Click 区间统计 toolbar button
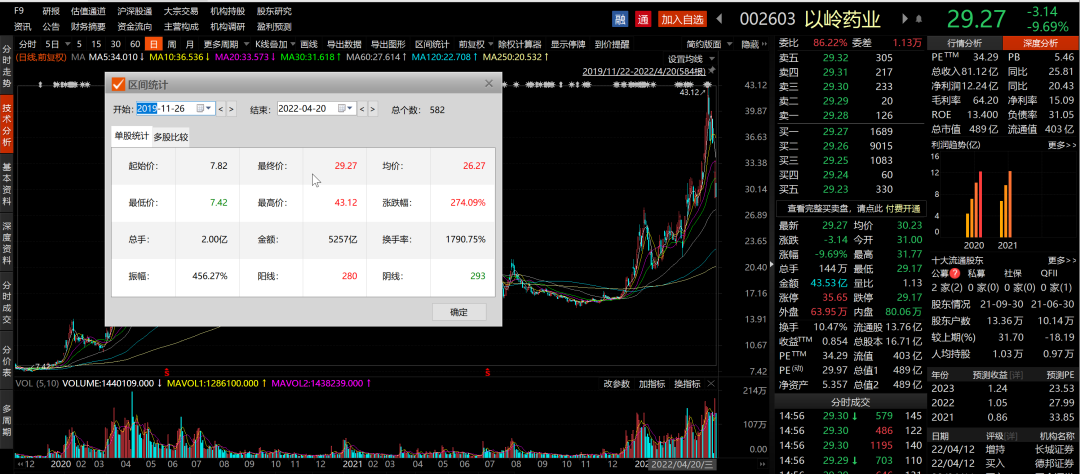The height and width of the screenshot is (474, 1080). [432, 44]
